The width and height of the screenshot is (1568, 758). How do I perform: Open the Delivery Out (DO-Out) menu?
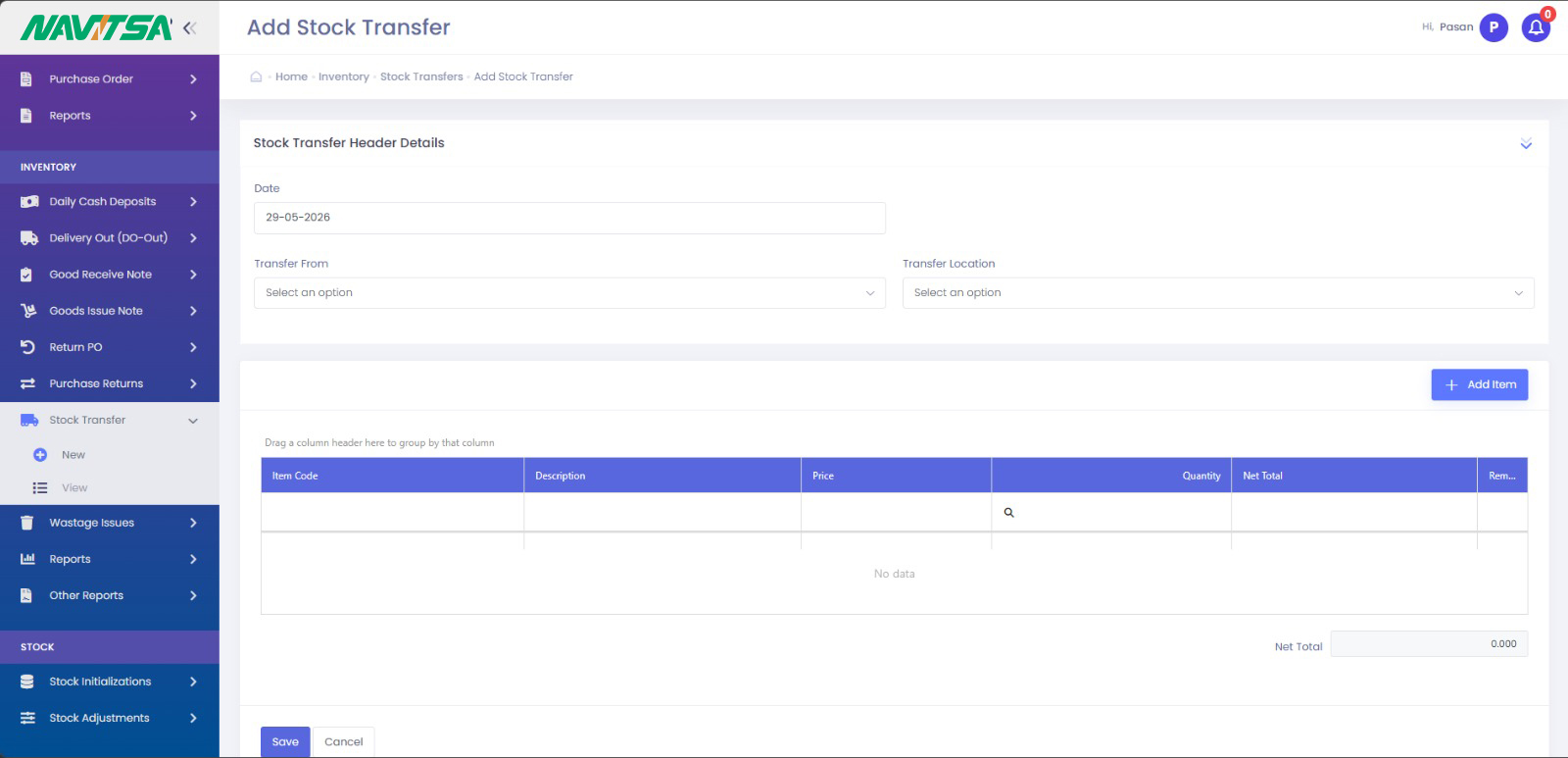(110, 238)
